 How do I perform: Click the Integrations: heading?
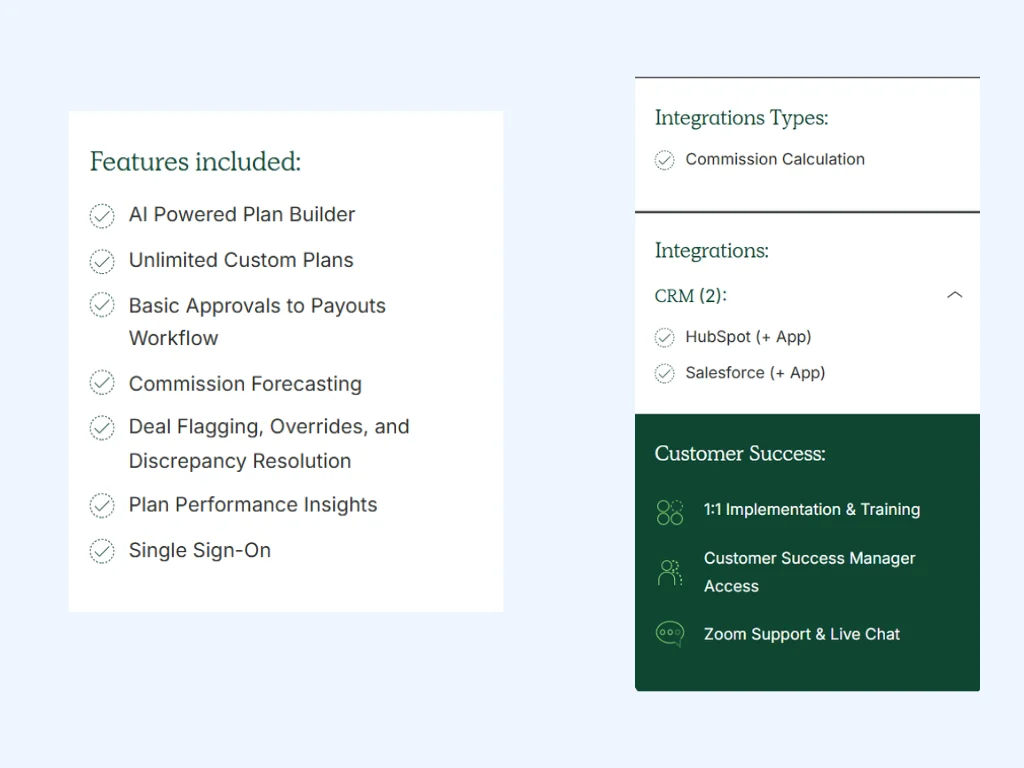pos(712,251)
